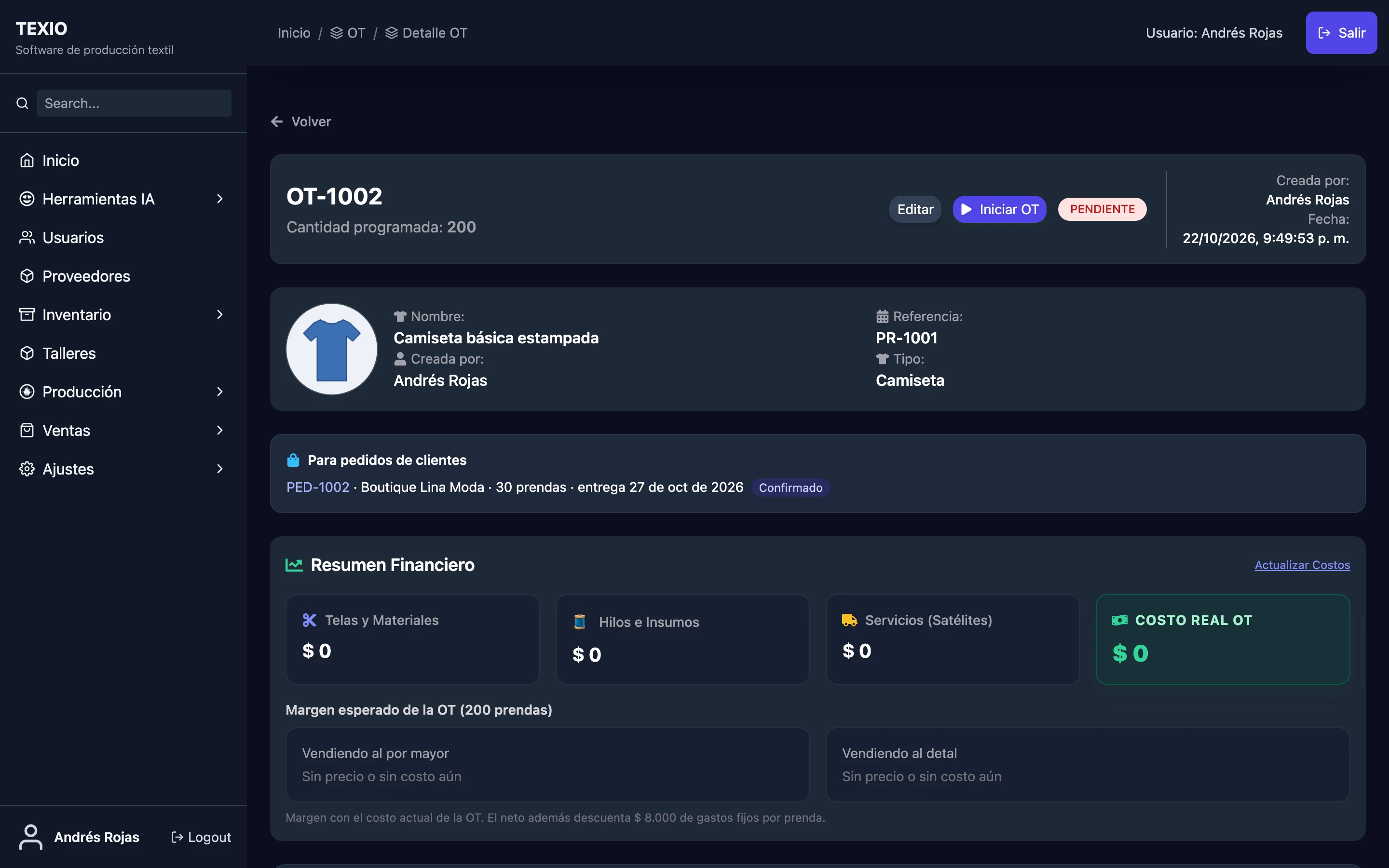Click the Inicio home icon in sidebar

(27, 160)
